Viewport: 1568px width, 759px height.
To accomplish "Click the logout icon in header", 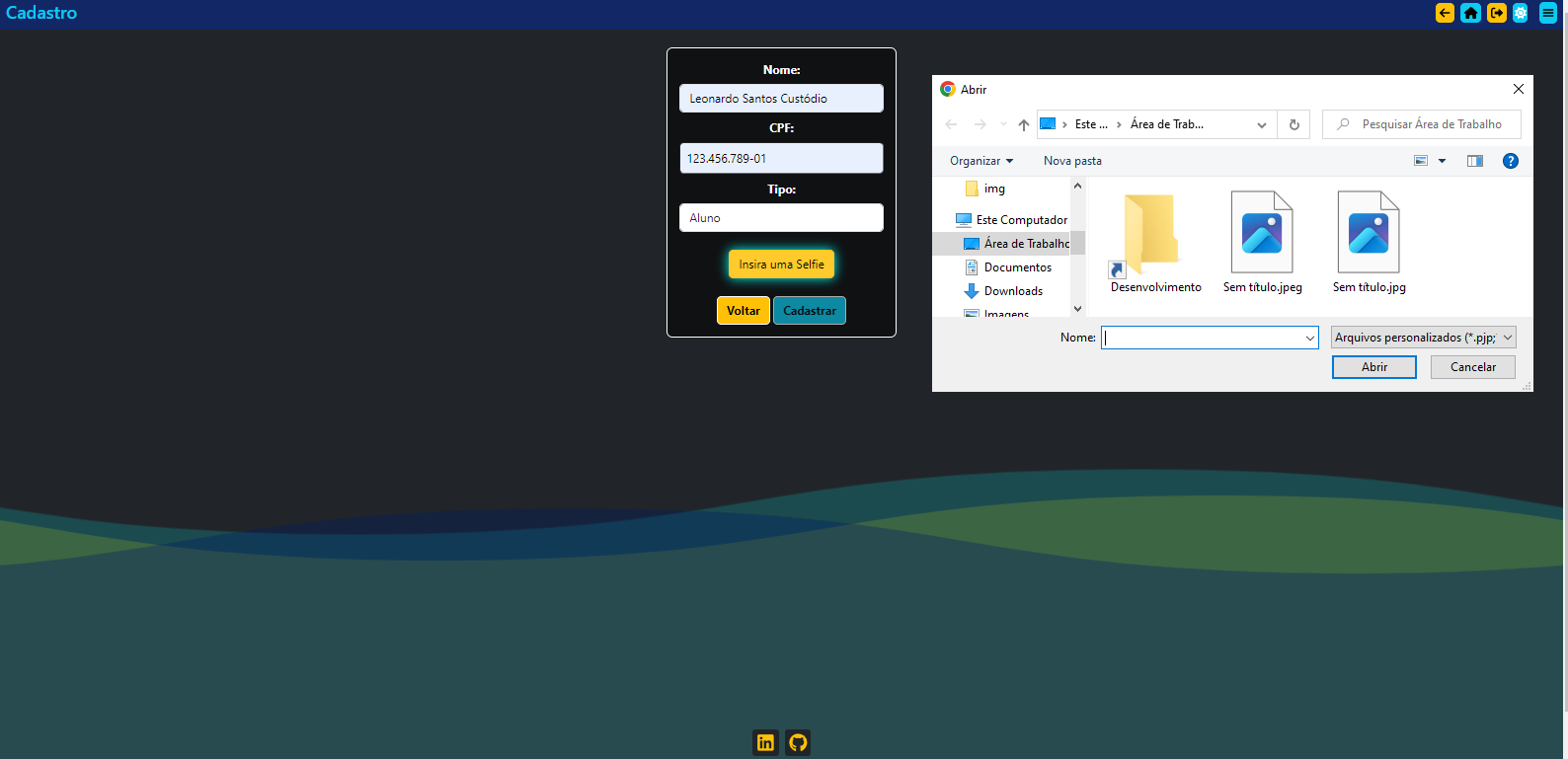I will 1496,13.
